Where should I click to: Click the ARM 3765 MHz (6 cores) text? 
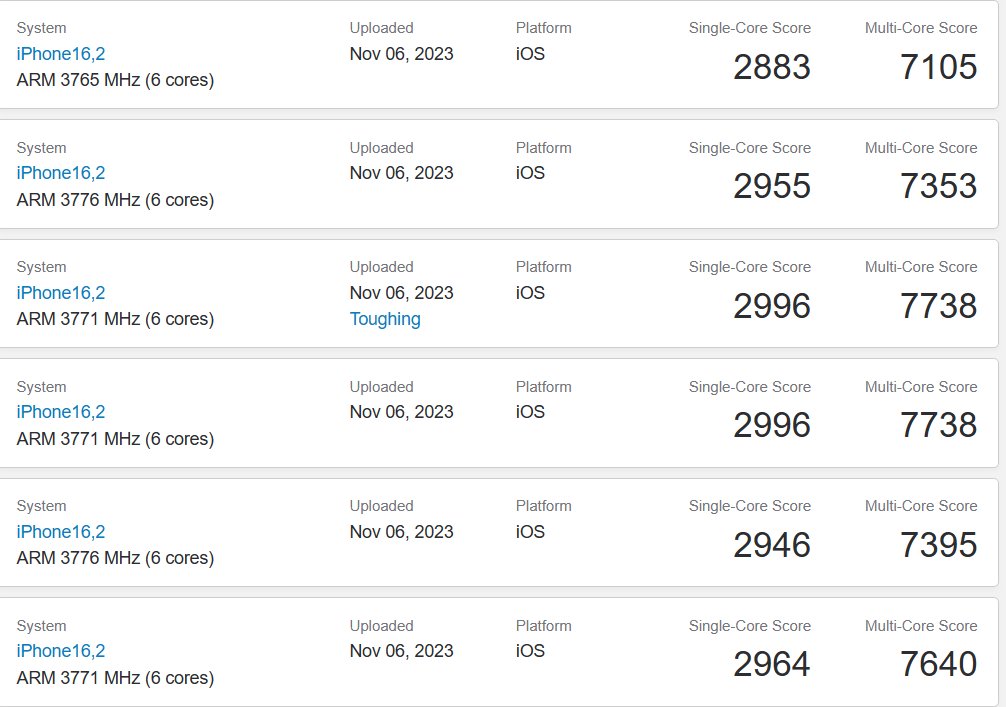coord(115,80)
